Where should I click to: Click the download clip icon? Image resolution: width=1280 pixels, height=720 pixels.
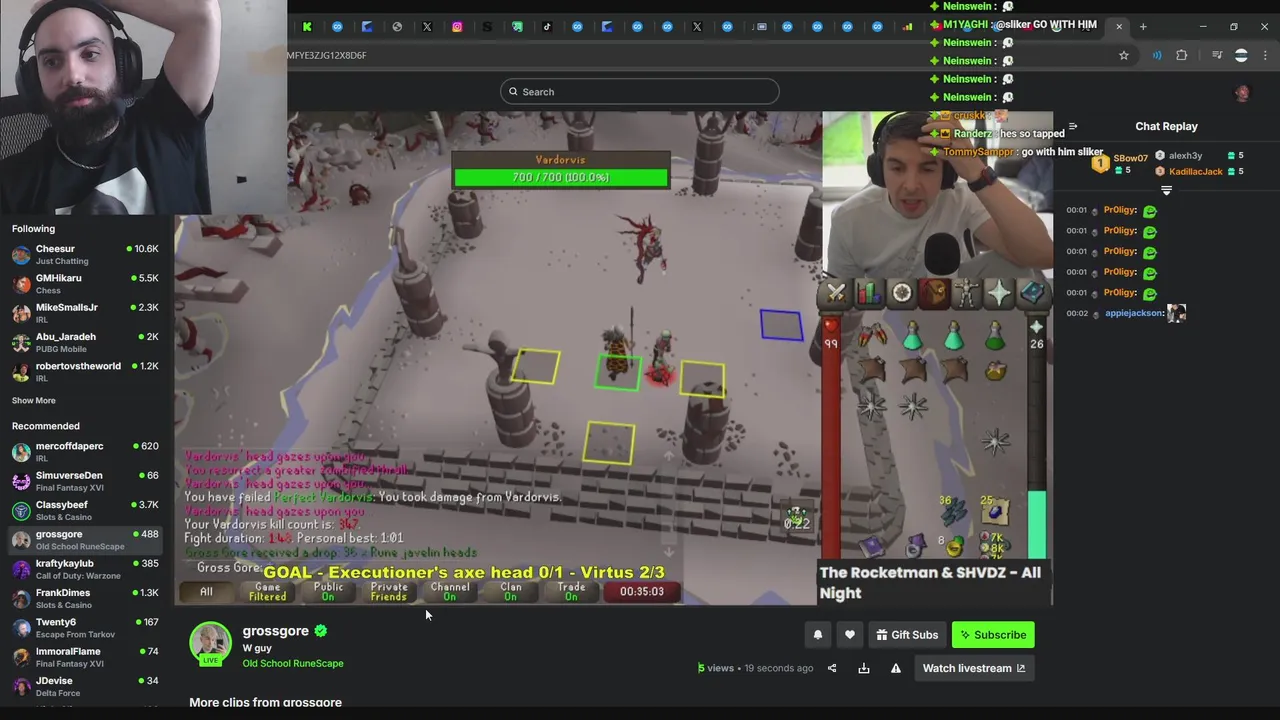[x=864, y=668]
